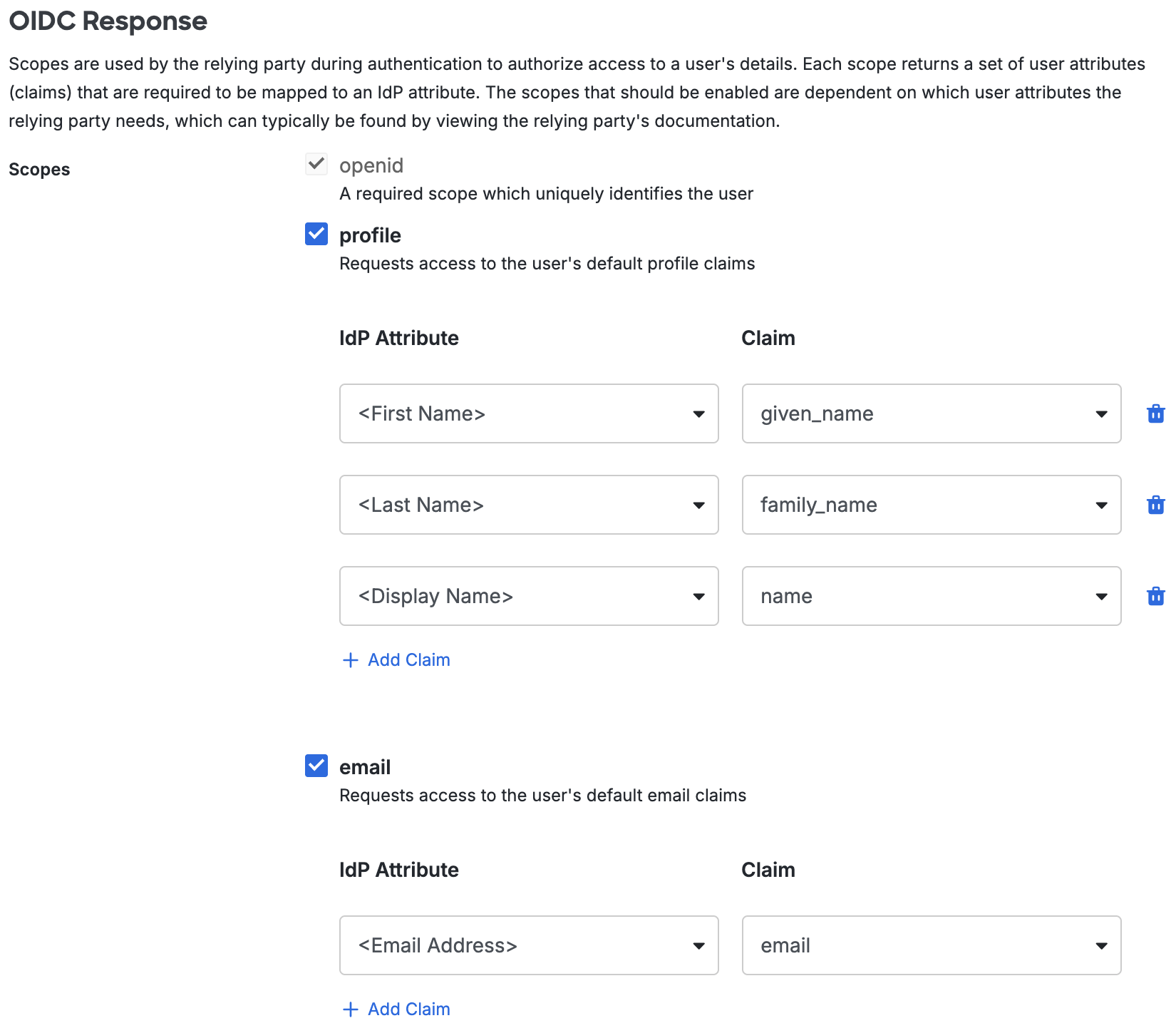Click Add Claim under the email scope
The width and height of the screenshot is (1176, 1028).
point(408,1009)
